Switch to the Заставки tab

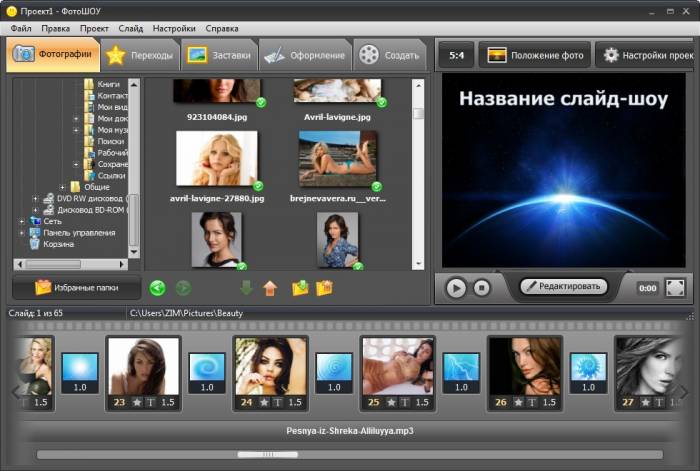pos(219,55)
